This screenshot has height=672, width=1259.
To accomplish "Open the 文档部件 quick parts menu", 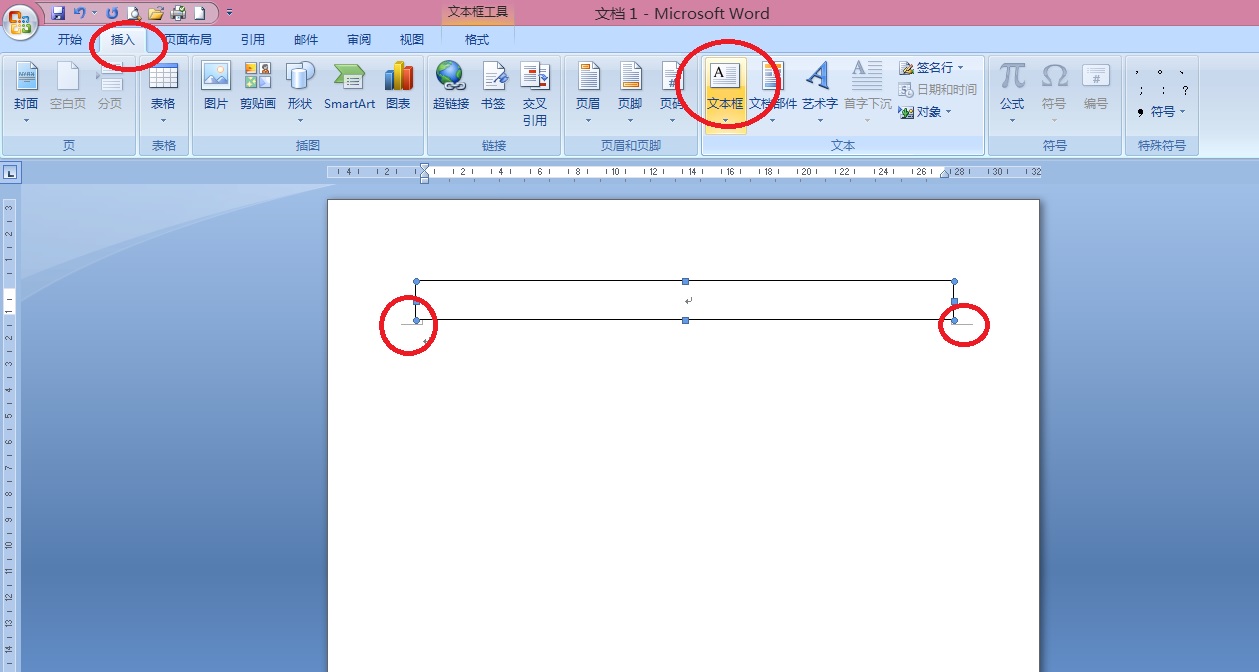I will (773, 92).
